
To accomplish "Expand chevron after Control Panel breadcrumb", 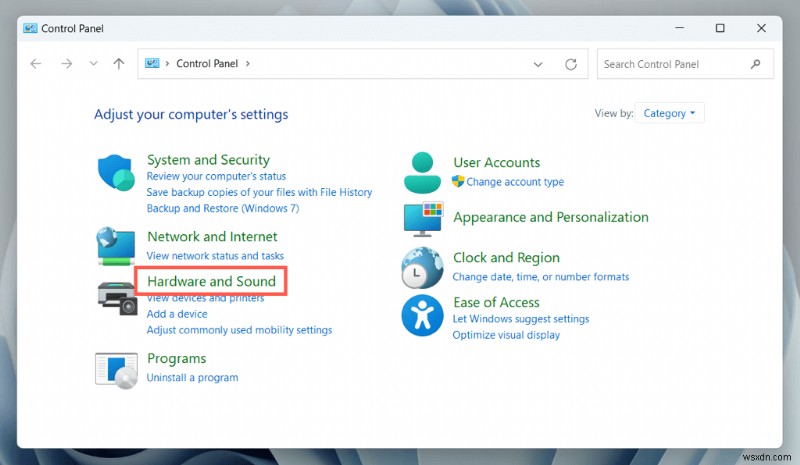I will 248,64.
